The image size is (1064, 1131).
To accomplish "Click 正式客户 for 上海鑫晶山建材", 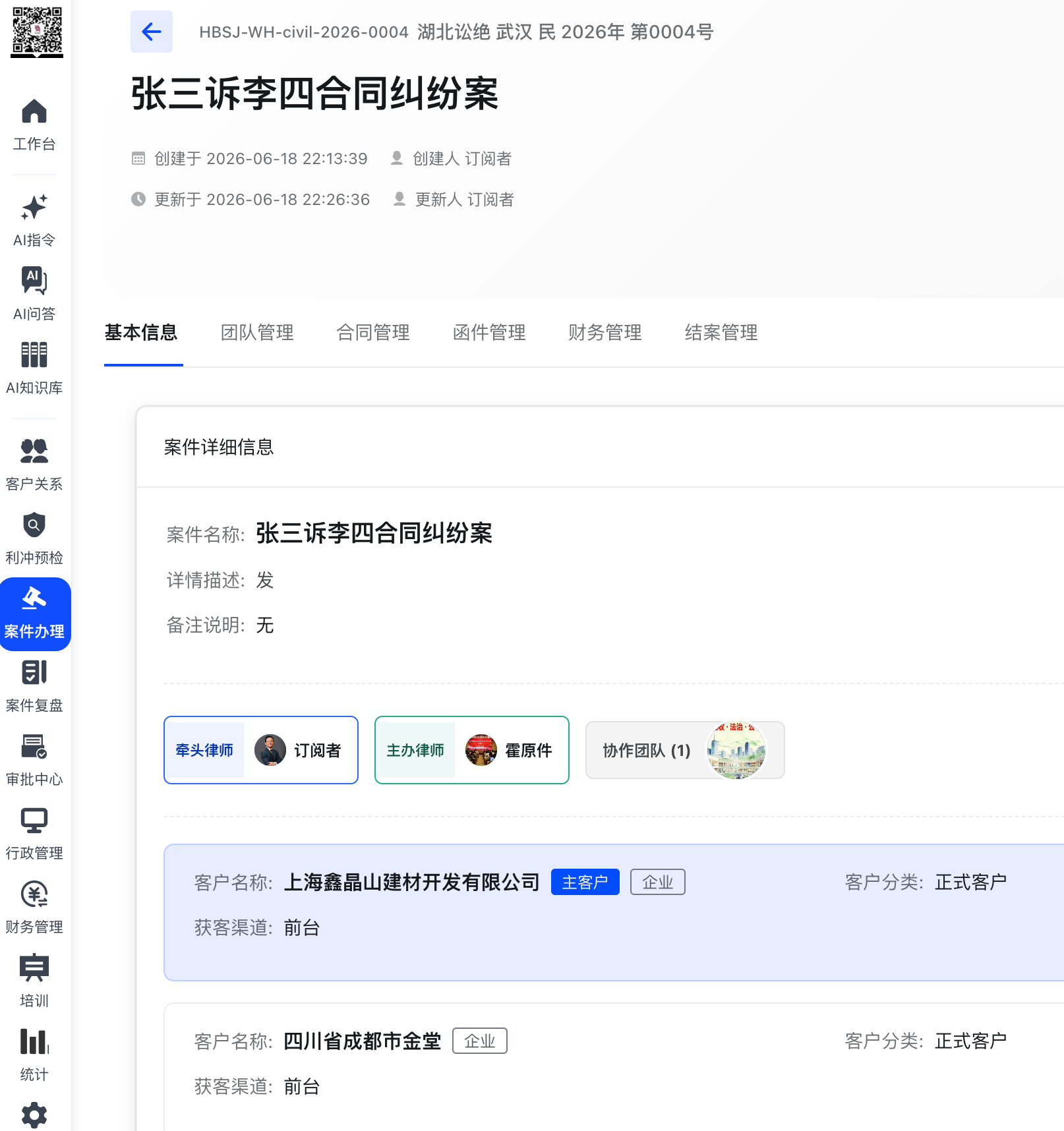I will click(971, 882).
